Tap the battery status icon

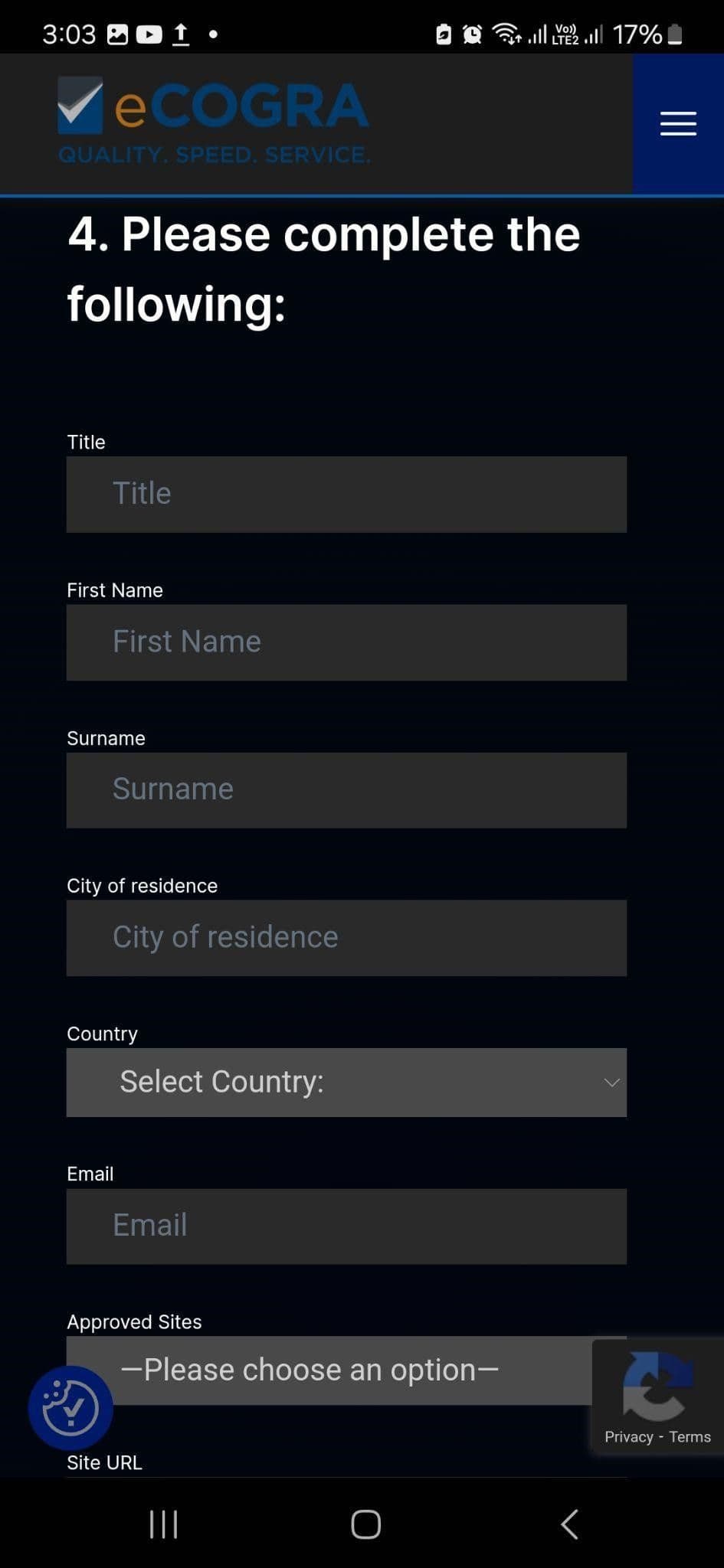tap(675, 34)
